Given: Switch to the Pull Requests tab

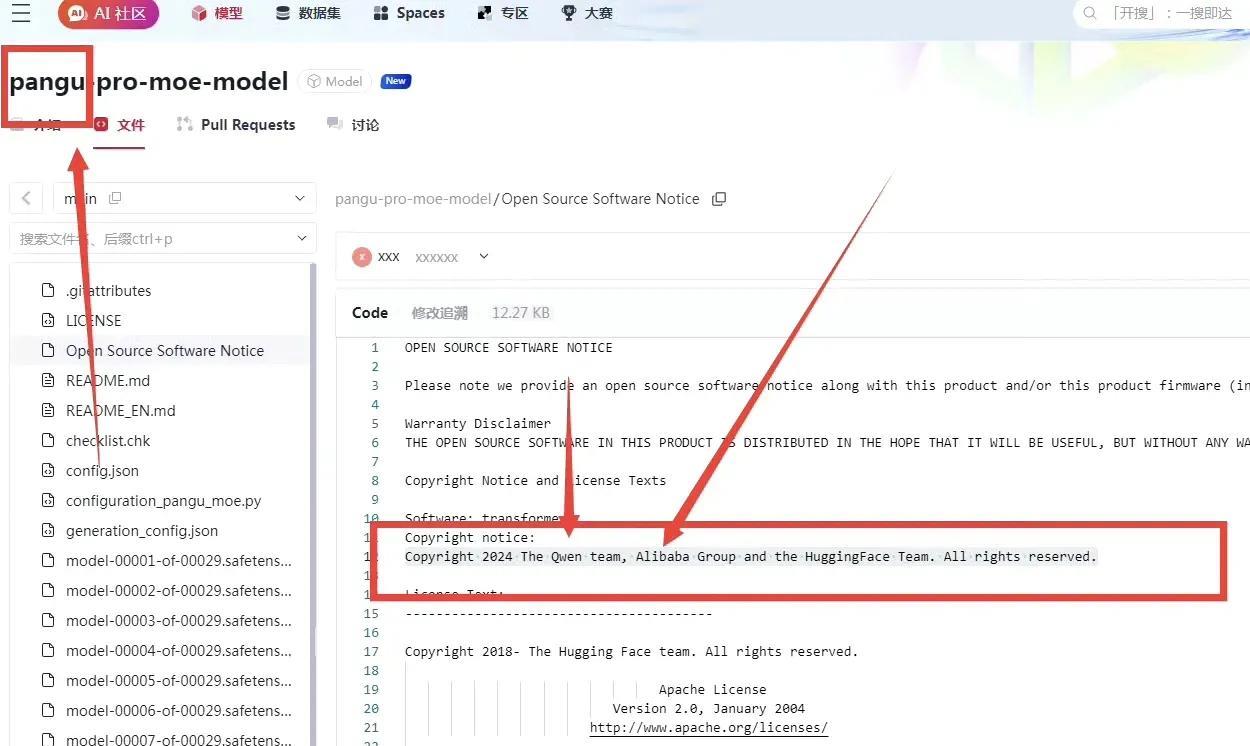Looking at the screenshot, I should click(x=236, y=125).
